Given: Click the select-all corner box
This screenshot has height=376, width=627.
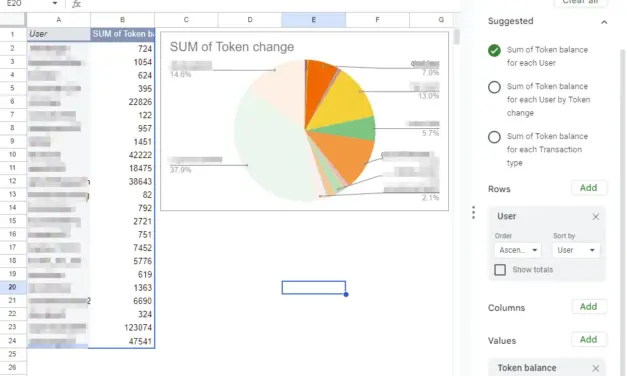Looking at the screenshot, I should click(13, 20).
